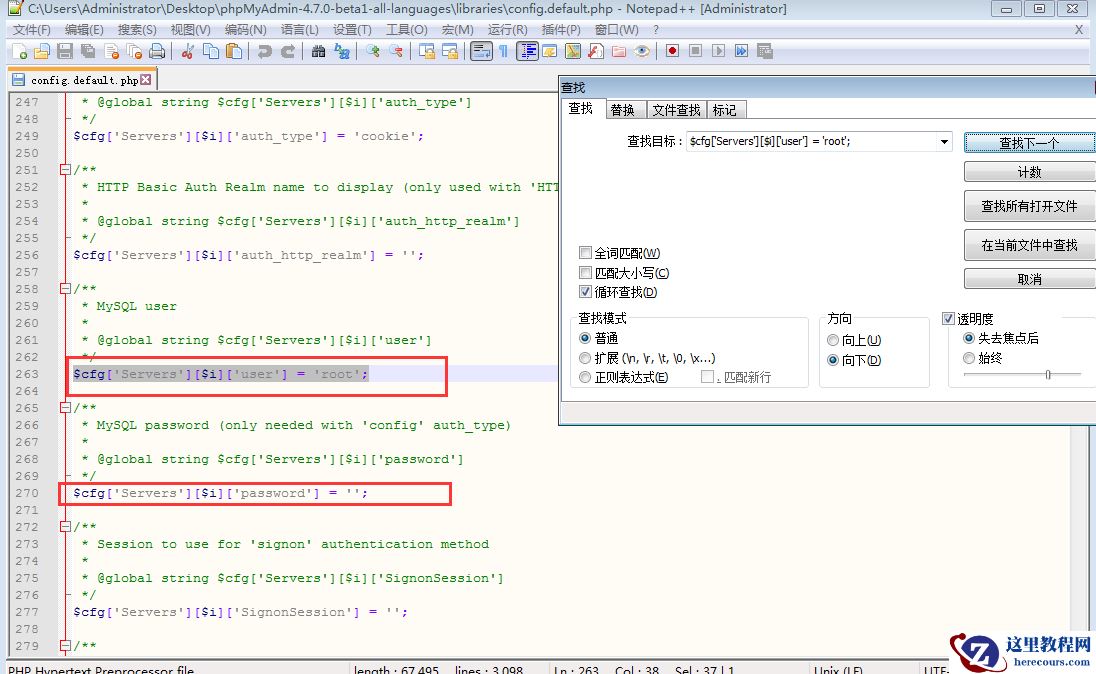Click the Zoom In magnifier icon
Image resolution: width=1096 pixels, height=674 pixels.
click(x=372, y=51)
